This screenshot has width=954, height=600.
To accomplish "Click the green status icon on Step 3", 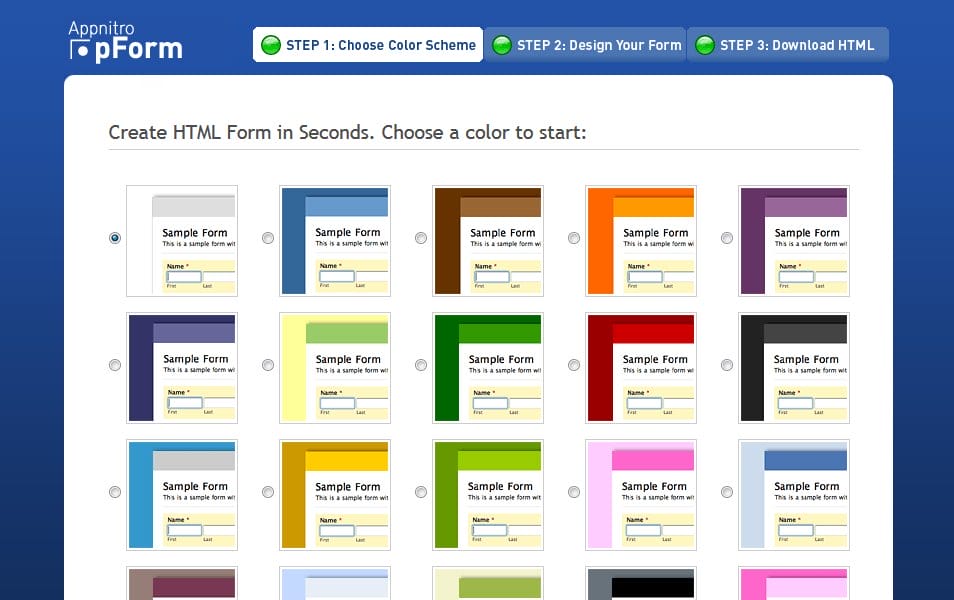I will coord(705,44).
